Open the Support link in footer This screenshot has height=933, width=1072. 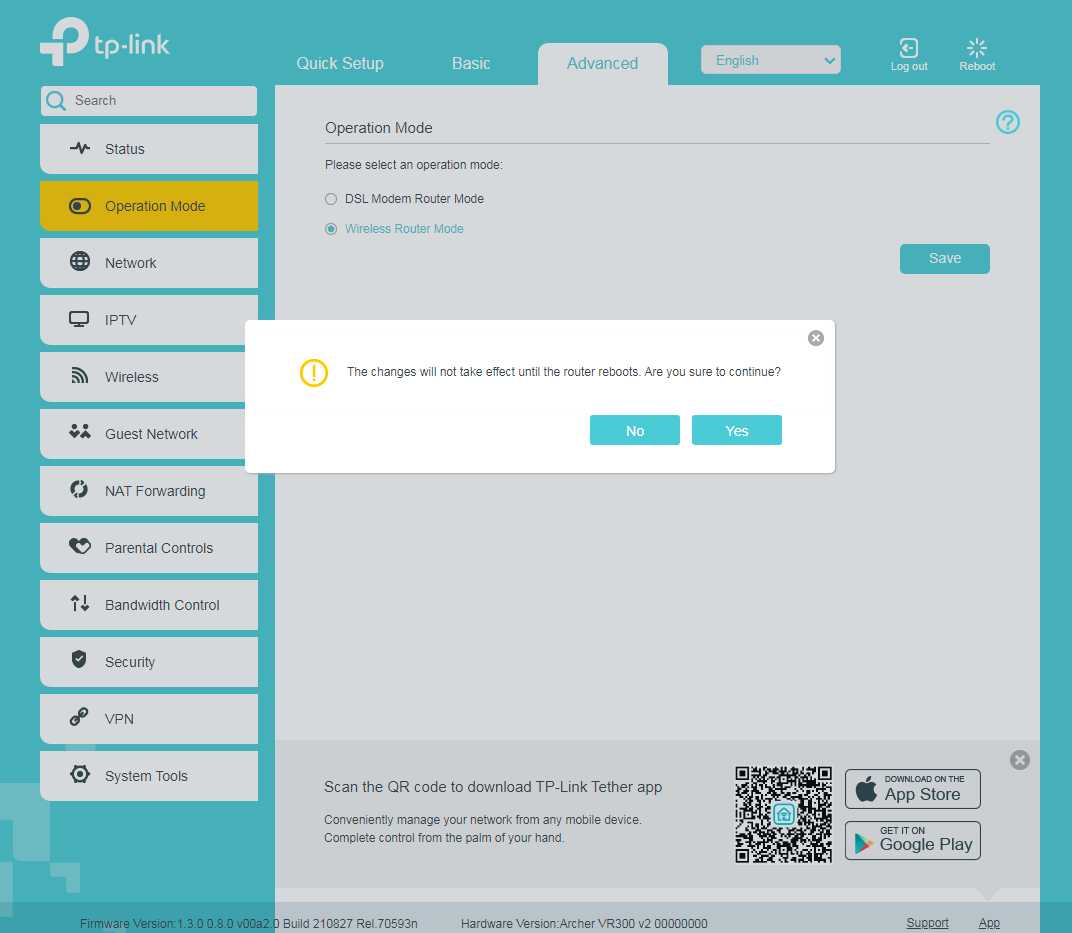pos(927,923)
